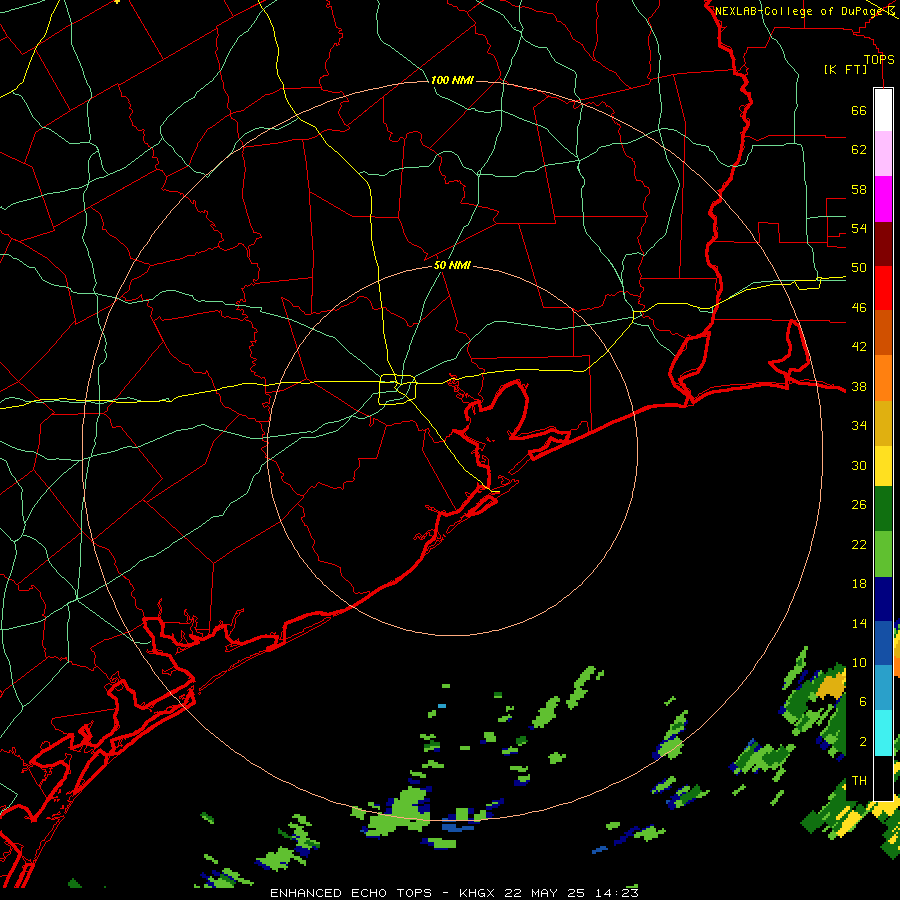Click the dark green legend swatch
The height and width of the screenshot is (900, 900).
pos(883,509)
